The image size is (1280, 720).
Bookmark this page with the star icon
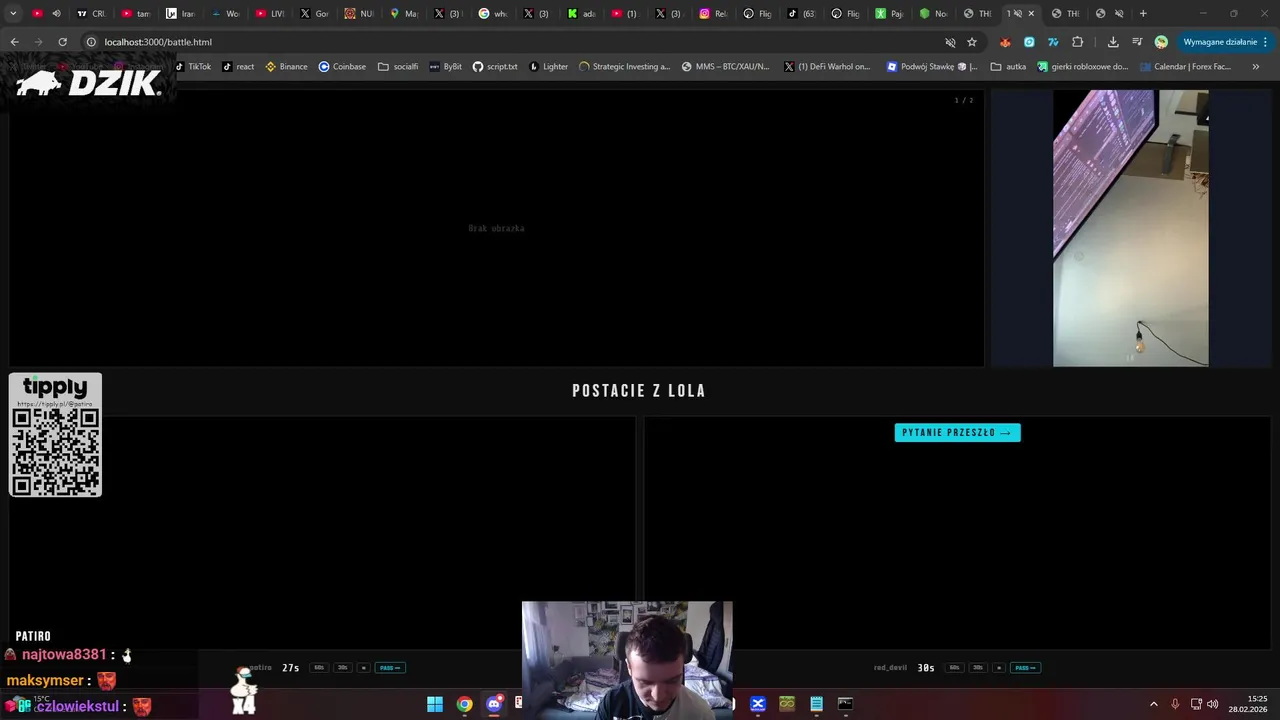[971, 42]
